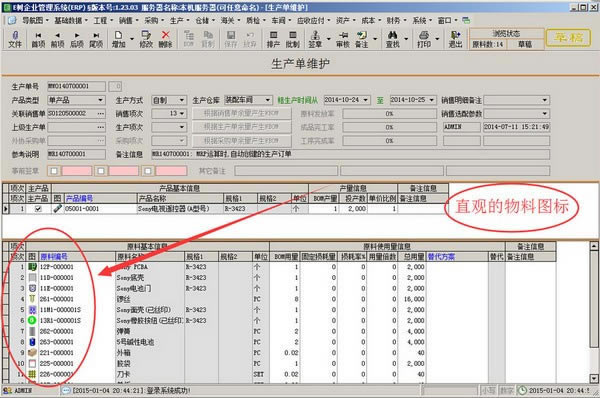The image size is (600, 398).
Task: Open the 财务 menu
Action: [396, 20]
